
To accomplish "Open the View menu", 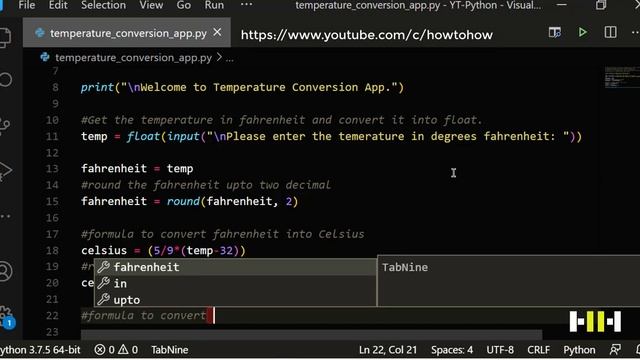I will pyautogui.click(x=151, y=5).
